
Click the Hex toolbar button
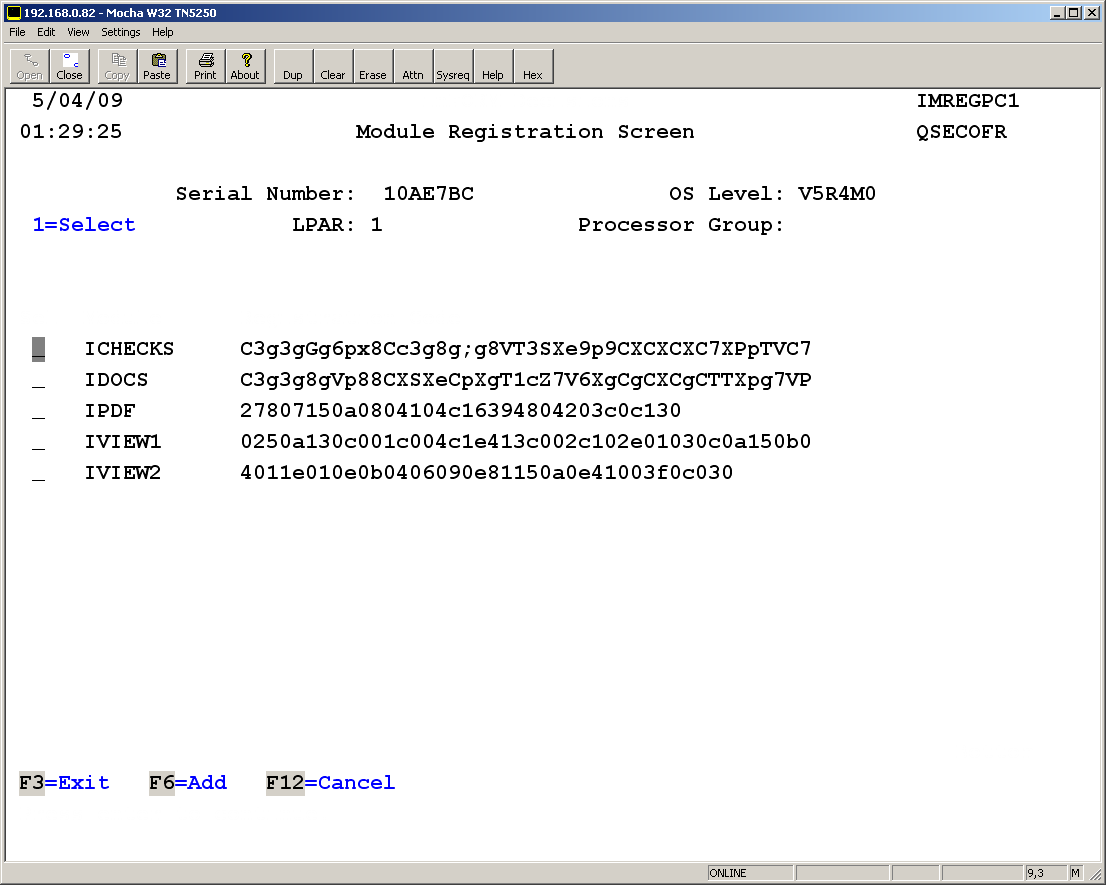click(533, 66)
